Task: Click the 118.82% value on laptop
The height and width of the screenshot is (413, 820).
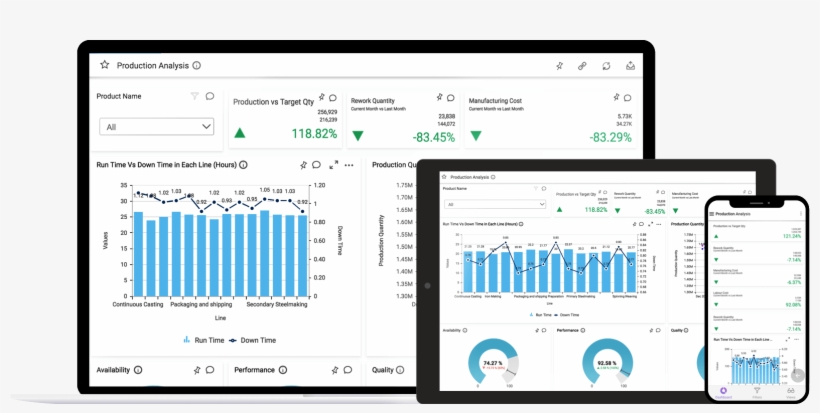Action: point(314,134)
